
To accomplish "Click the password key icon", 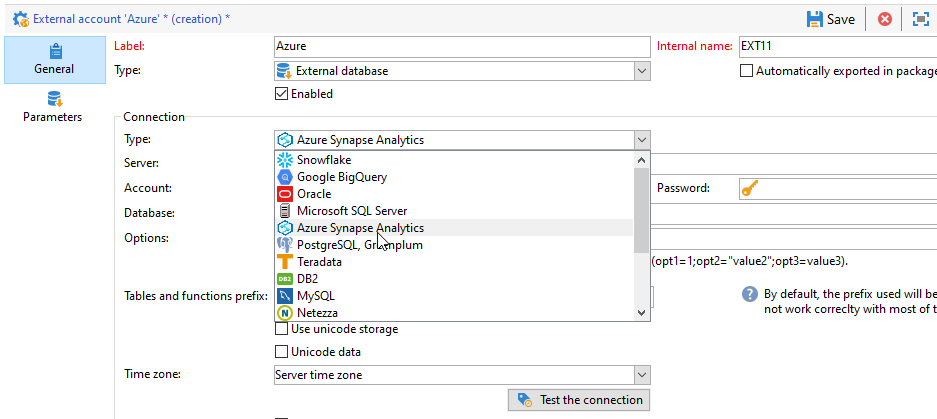I will (x=749, y=188).
